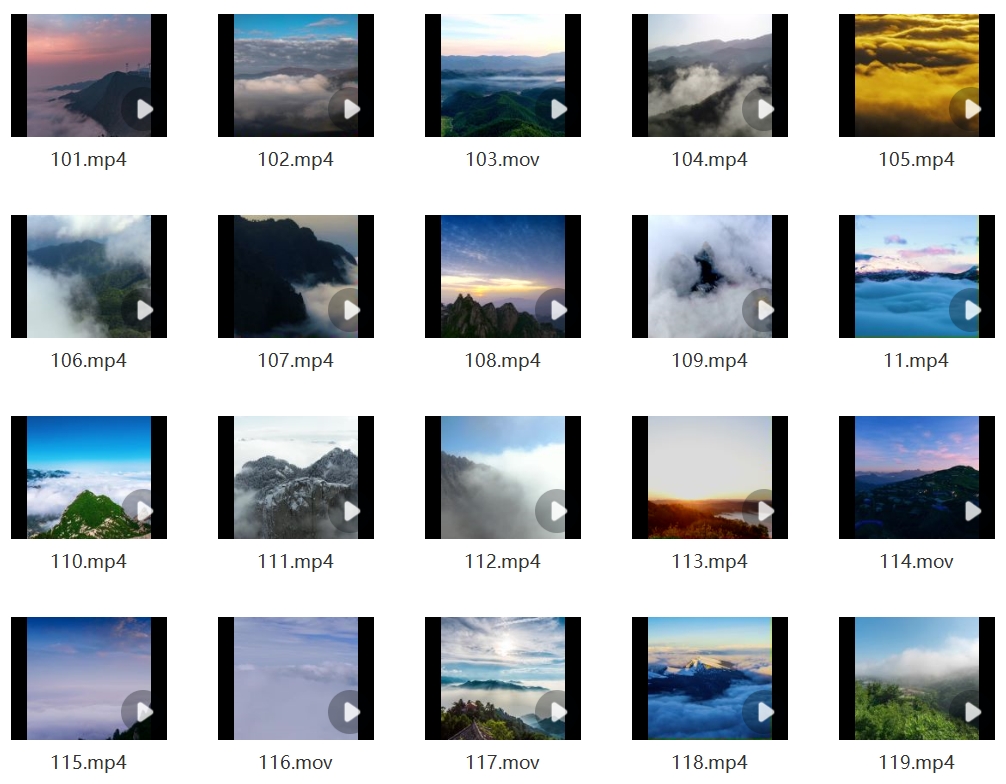Select the file name 112.mp4
This screenshot has width=1006, height=784.
[502, 561]
